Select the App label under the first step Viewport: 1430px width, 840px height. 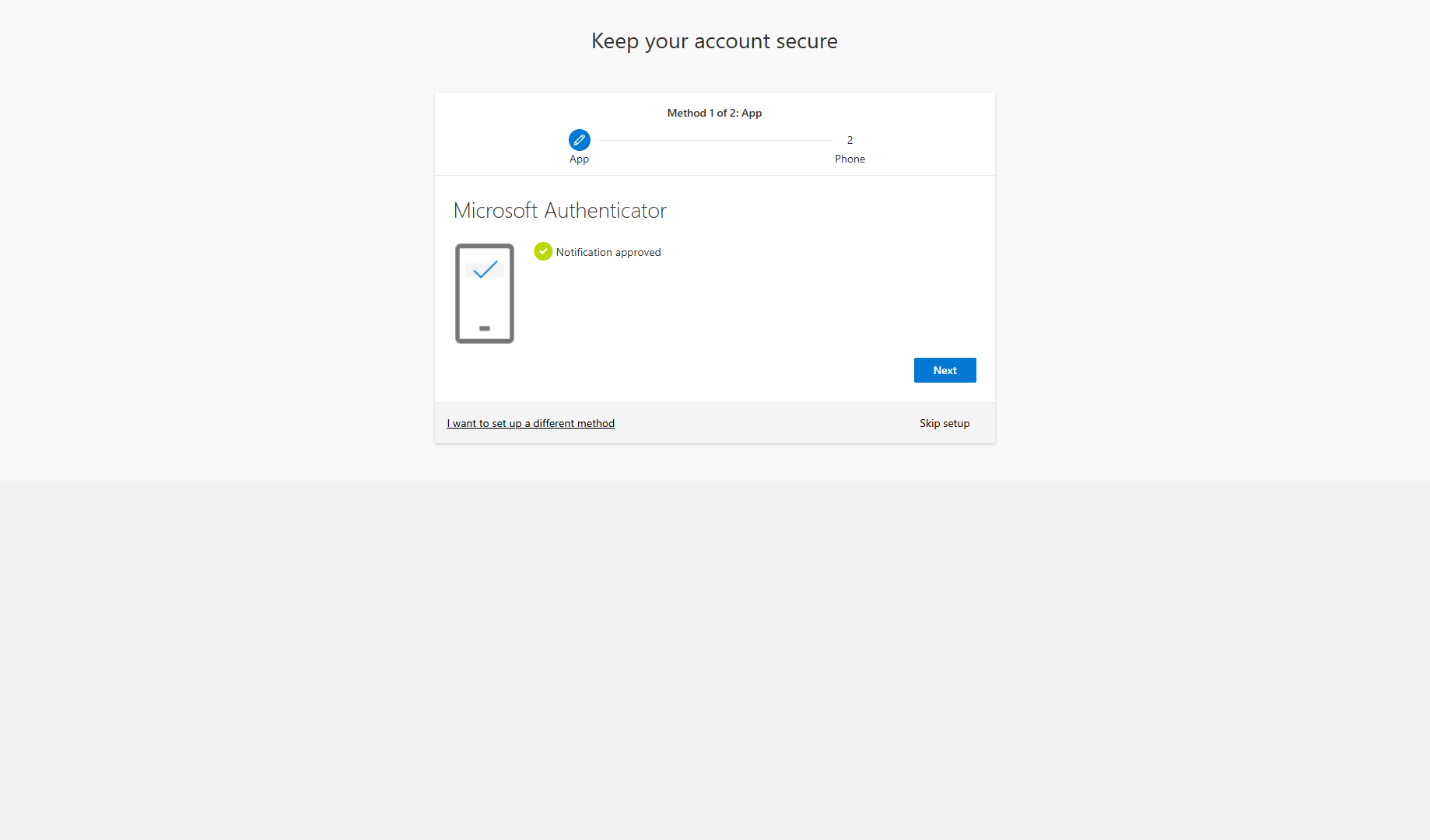point(579,159)
